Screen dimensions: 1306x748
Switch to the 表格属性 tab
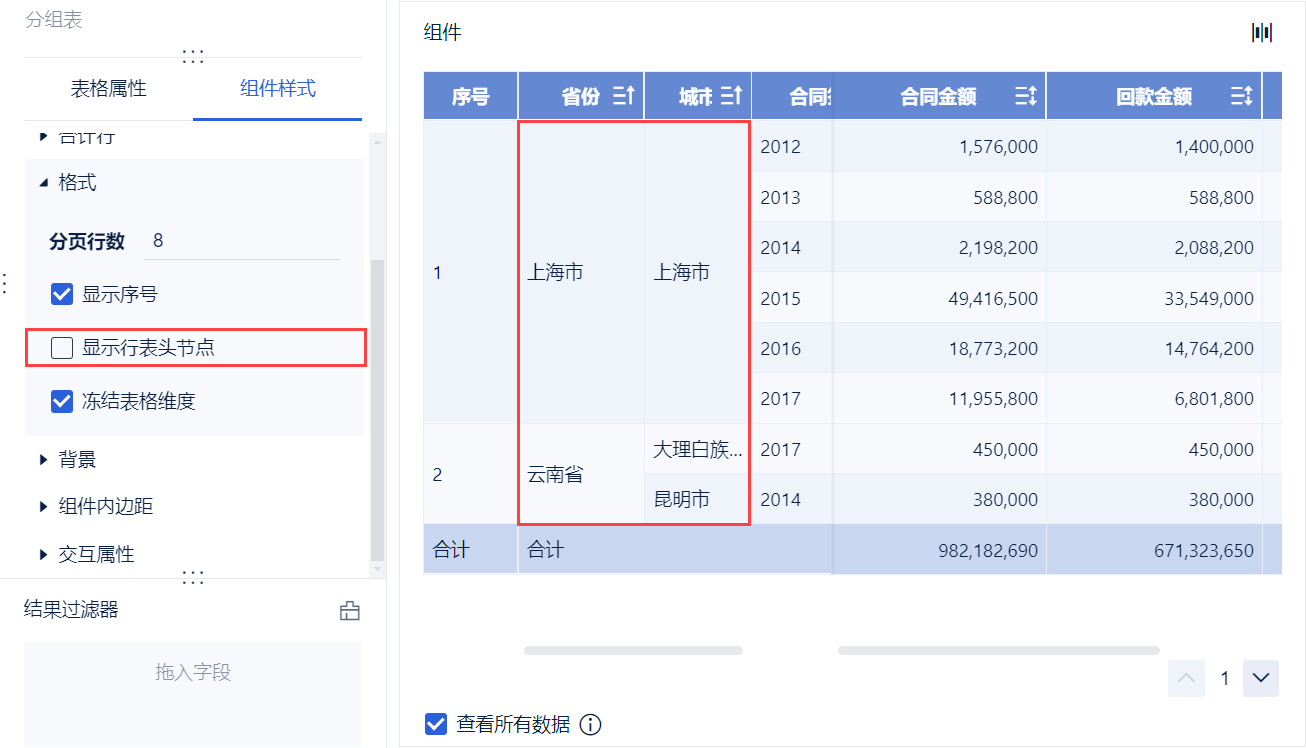(x=108, y=89)
